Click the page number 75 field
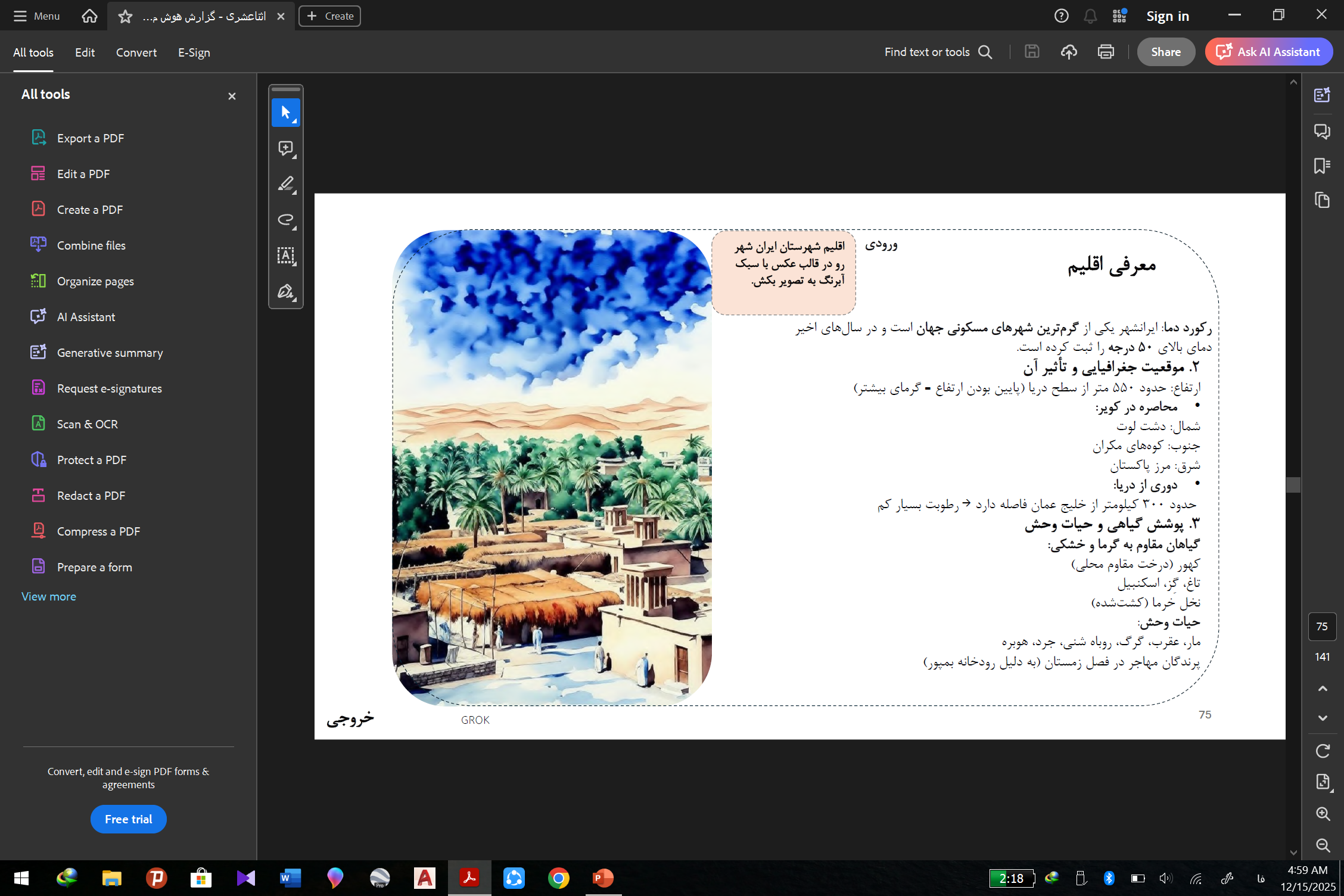The image size is (1344, 896). coord(1322,626)
